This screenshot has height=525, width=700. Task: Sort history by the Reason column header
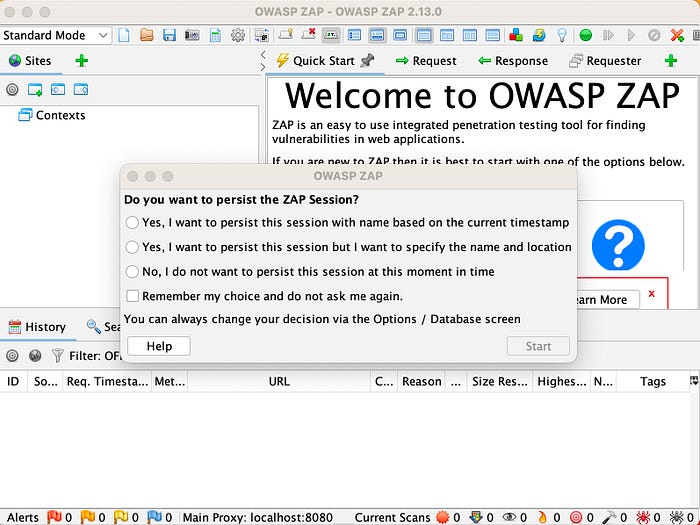[421, 381]
